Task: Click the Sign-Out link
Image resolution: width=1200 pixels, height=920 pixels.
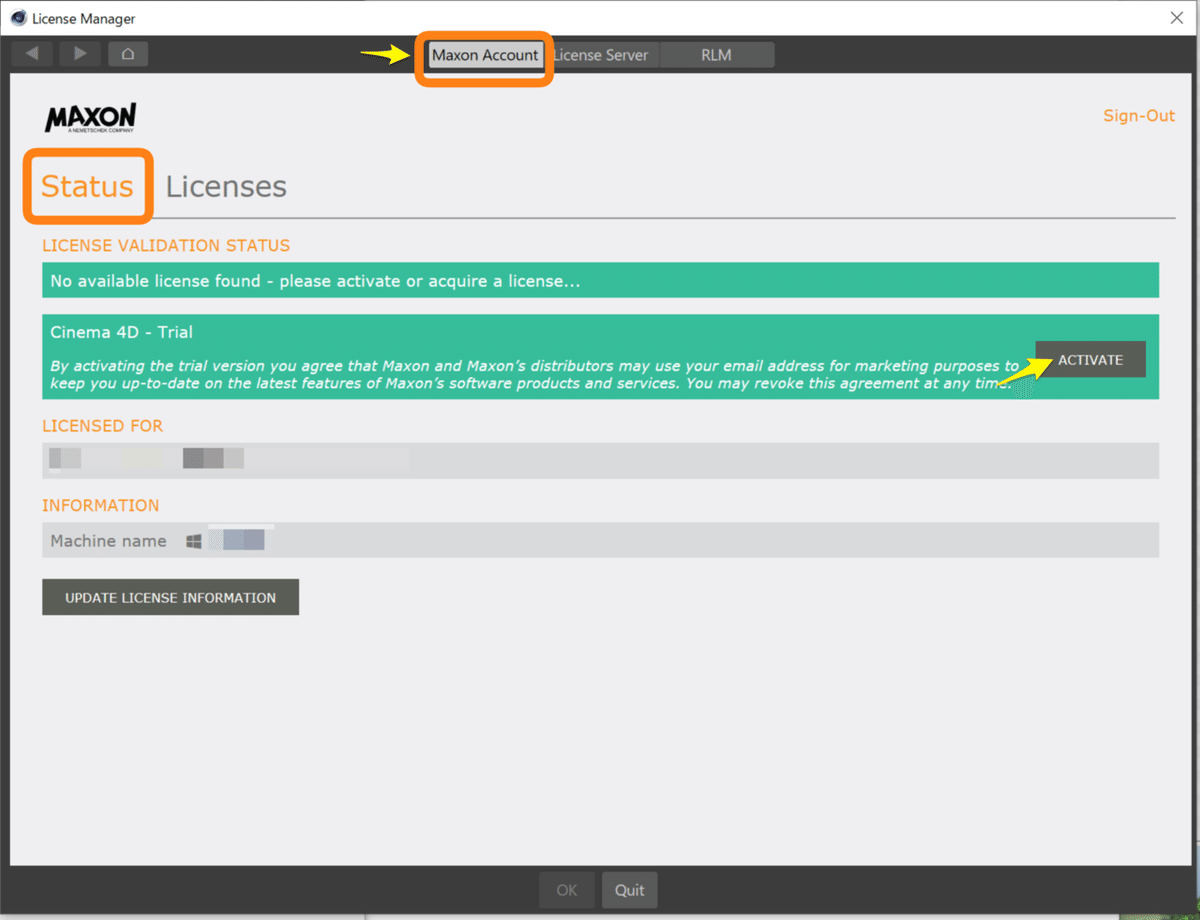Action: [1139, 116]
